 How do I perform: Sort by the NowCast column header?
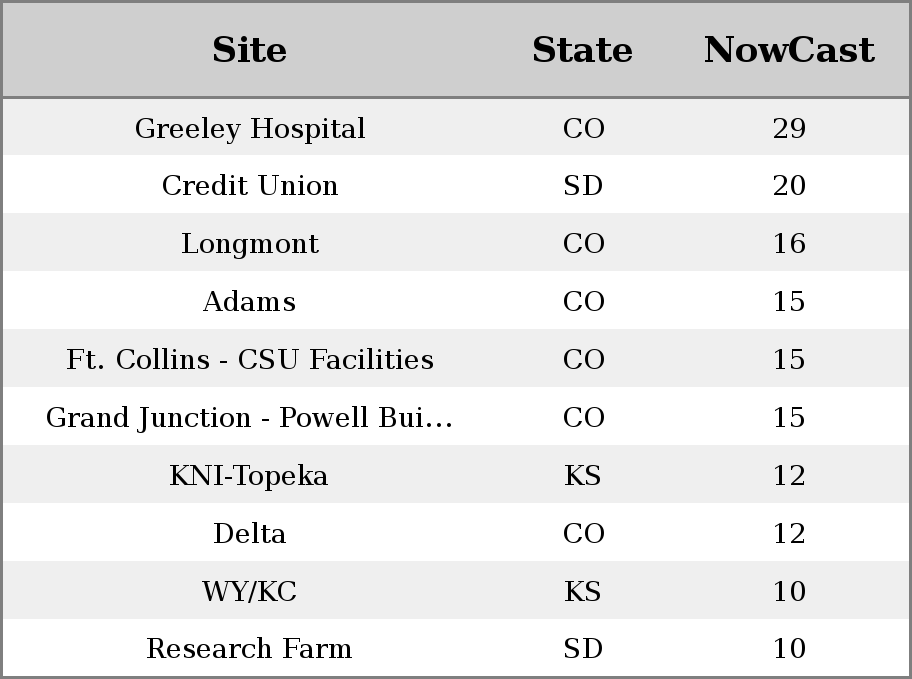click(789, 50)
